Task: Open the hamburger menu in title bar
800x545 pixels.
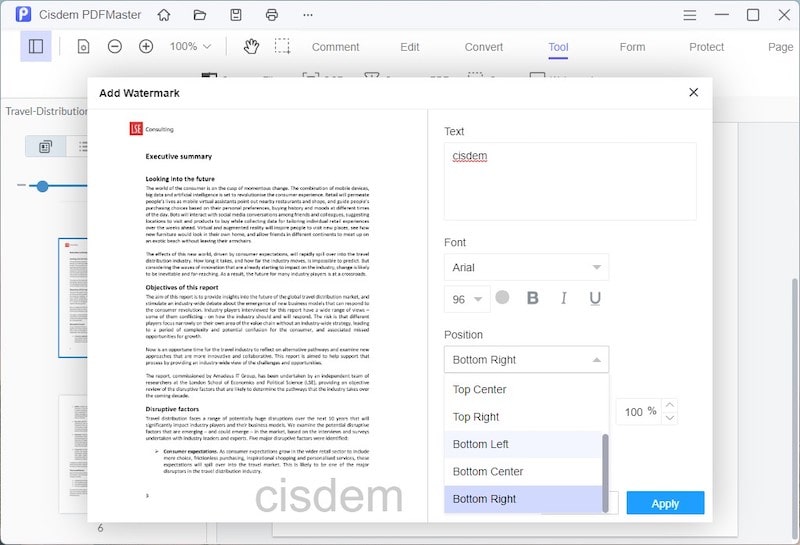Action: (x=689, y=15)
